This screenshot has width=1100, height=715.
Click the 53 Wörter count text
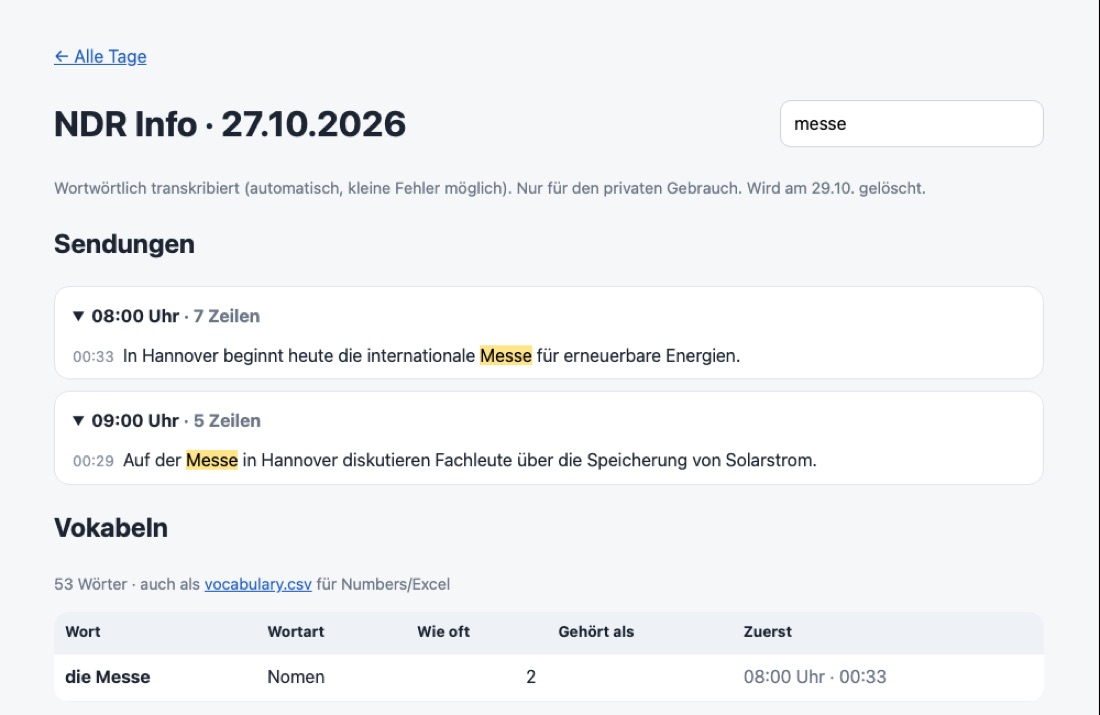pos(90,584)
